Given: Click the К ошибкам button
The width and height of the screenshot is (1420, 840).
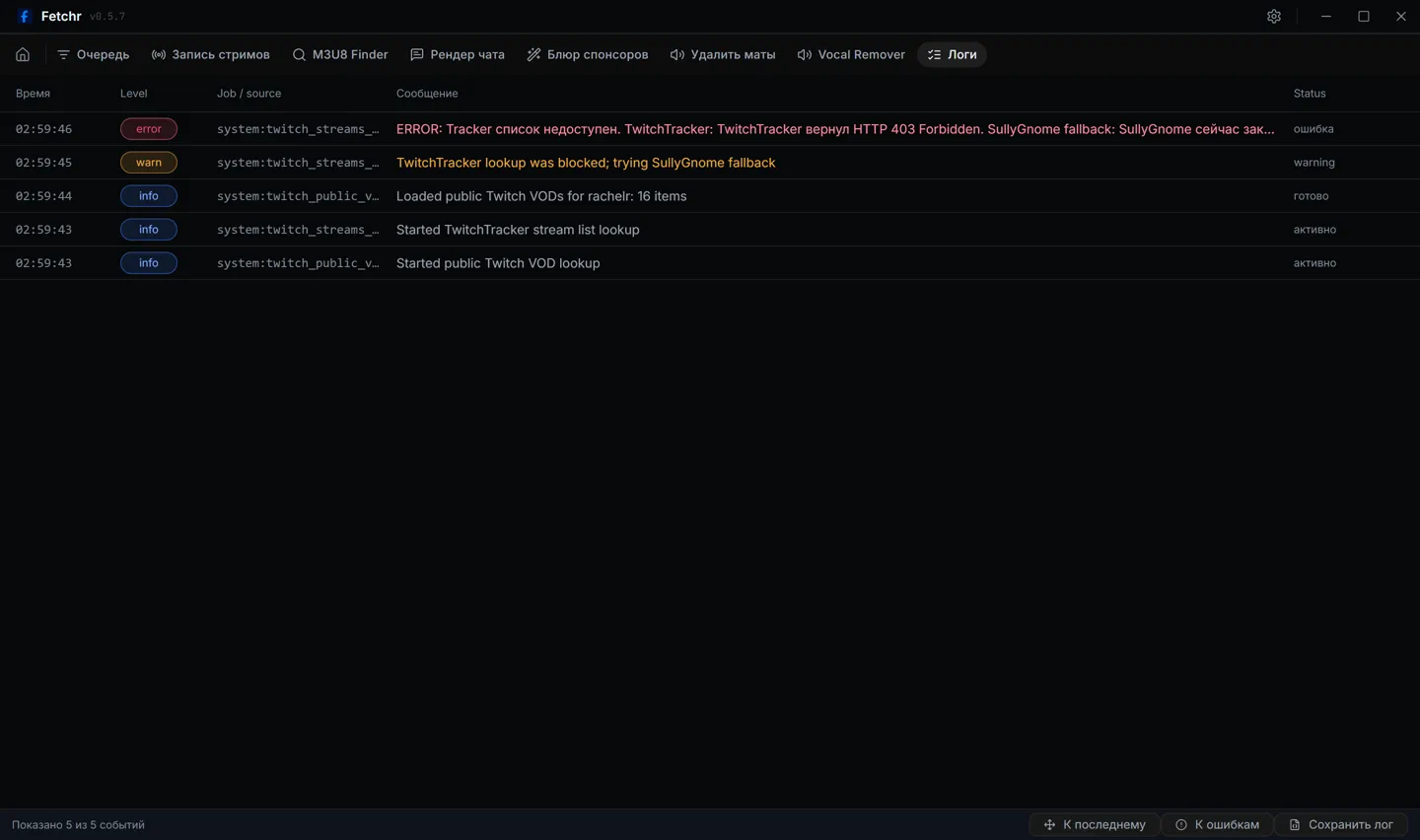Looking at the screenshot, I should point(1218,824).
